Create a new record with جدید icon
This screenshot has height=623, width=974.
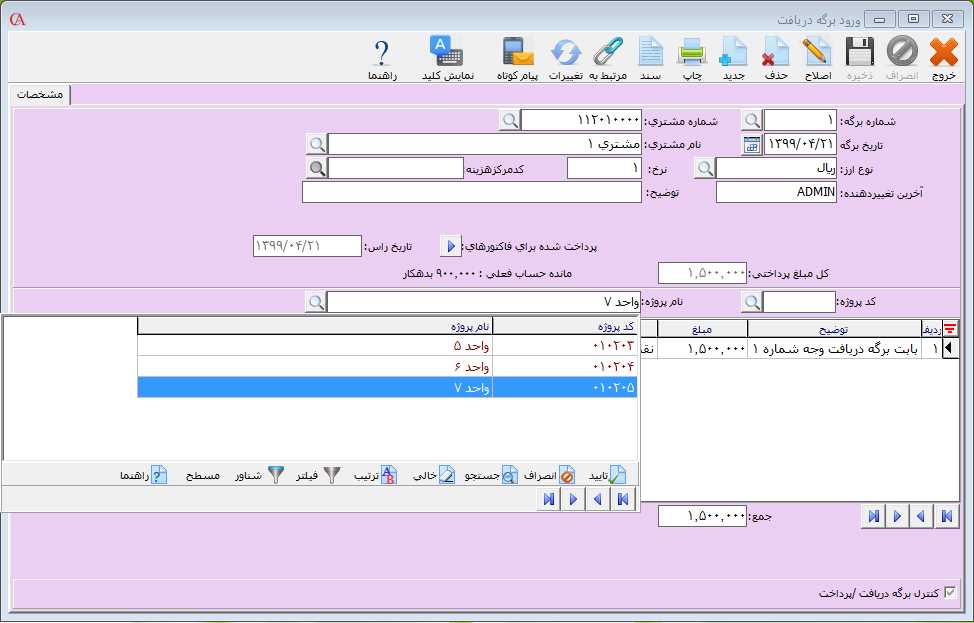click(734, 57)
